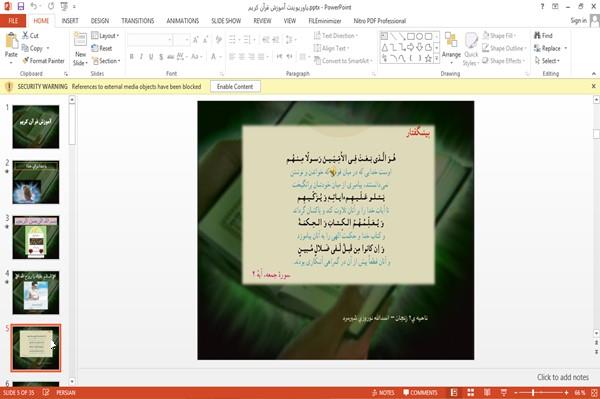Open the Text Direction dropdown

click(336, 36)
